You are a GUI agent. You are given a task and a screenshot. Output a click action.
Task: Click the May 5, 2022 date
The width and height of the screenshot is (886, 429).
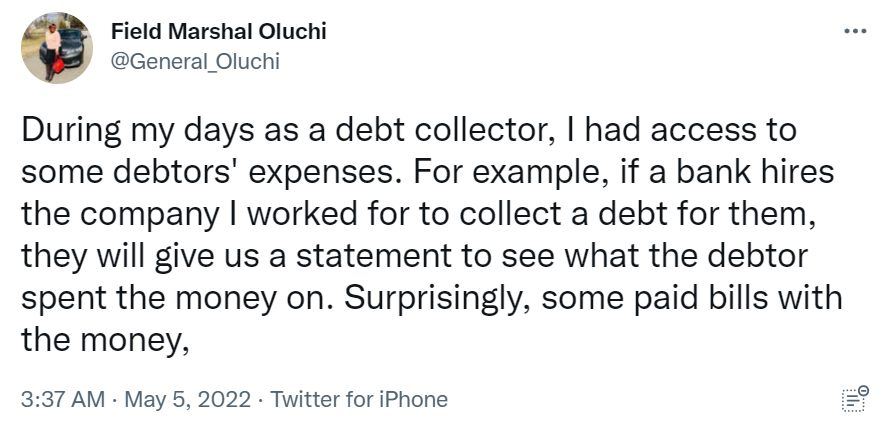click(x=184, y=399)
